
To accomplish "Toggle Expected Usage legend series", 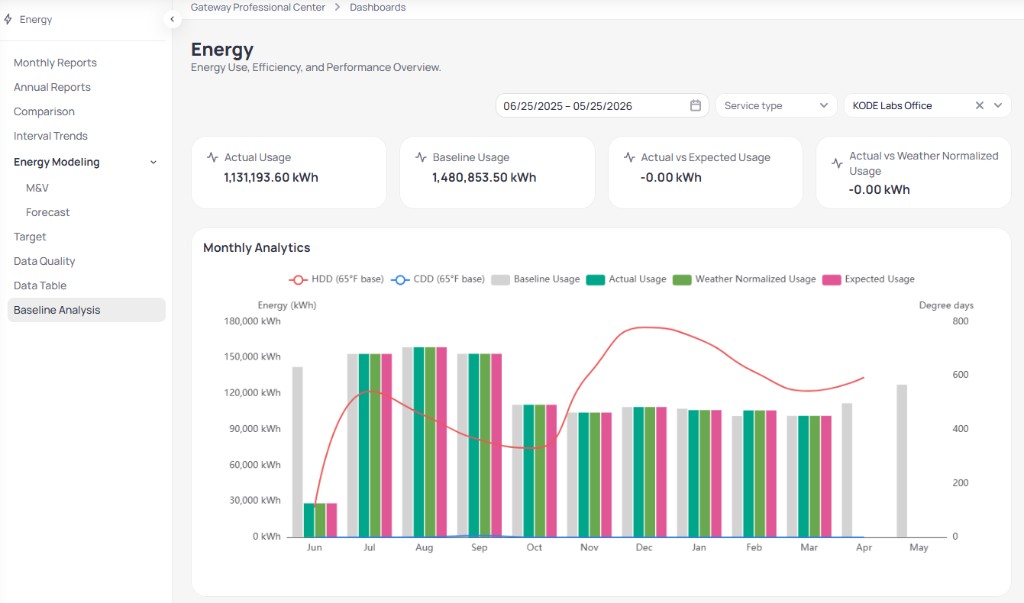I will click(869, 279).
